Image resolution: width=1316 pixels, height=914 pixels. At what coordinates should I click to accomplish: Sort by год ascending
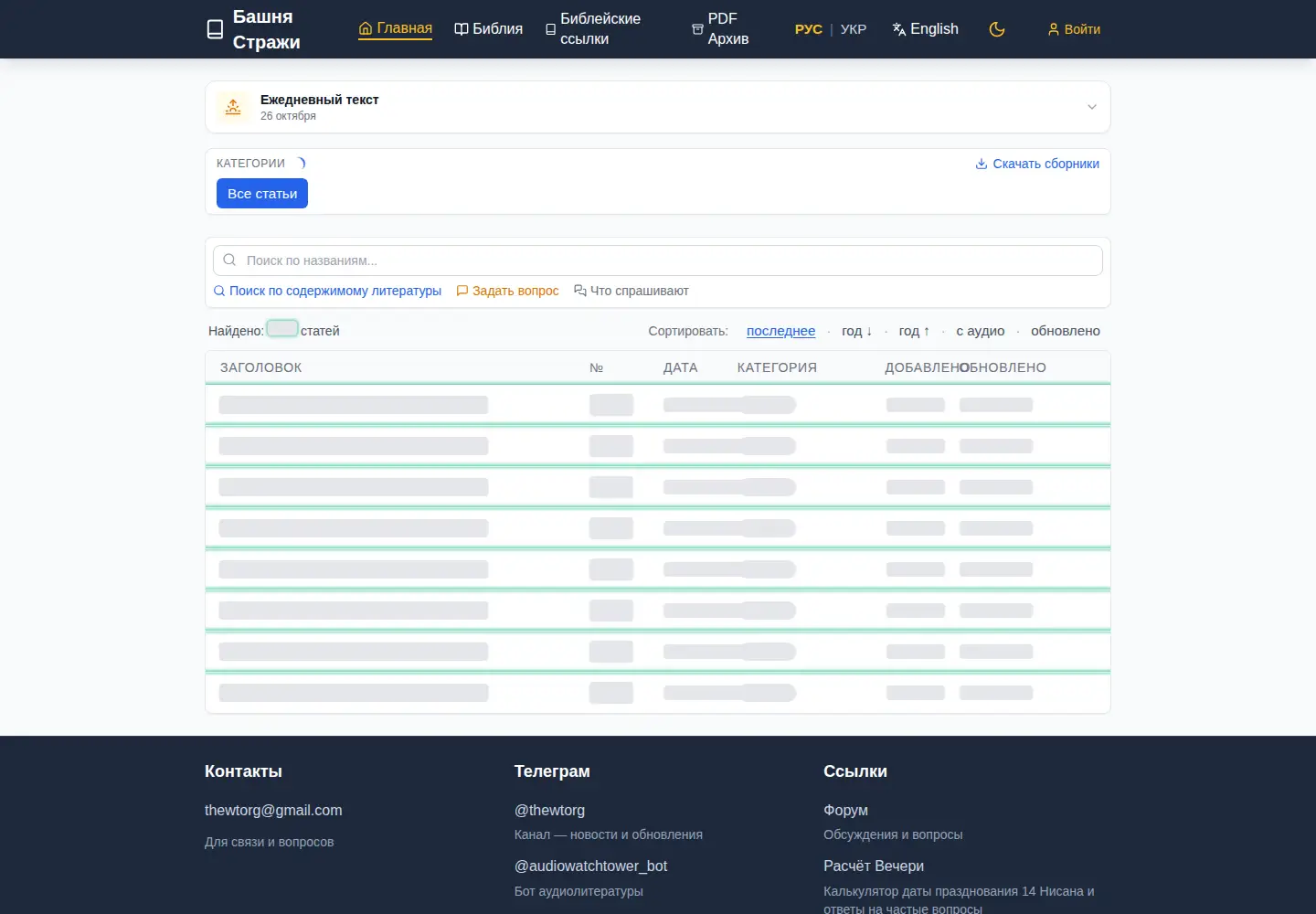coord(914,331)
